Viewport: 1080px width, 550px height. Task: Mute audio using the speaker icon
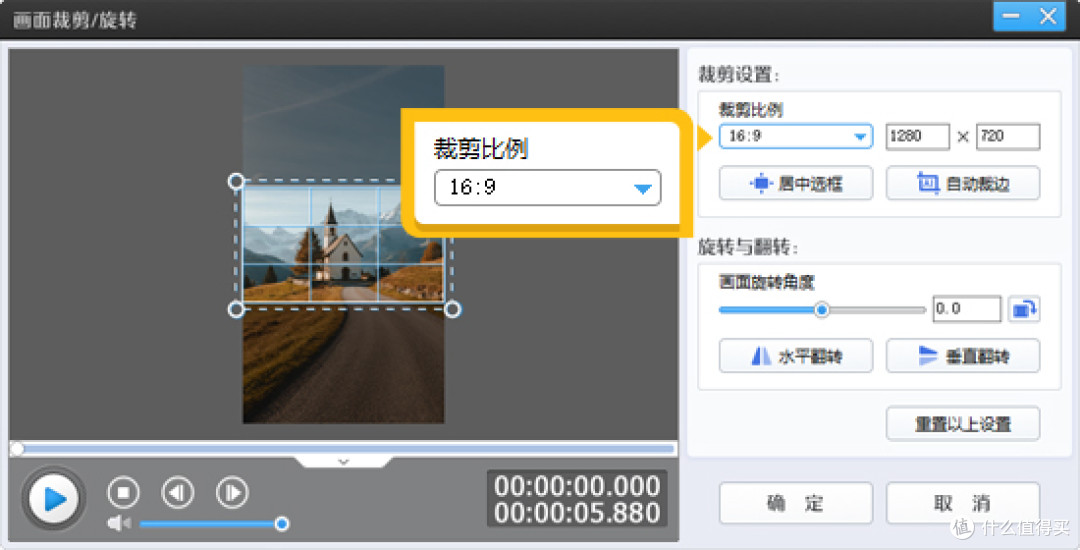(118, 524)
